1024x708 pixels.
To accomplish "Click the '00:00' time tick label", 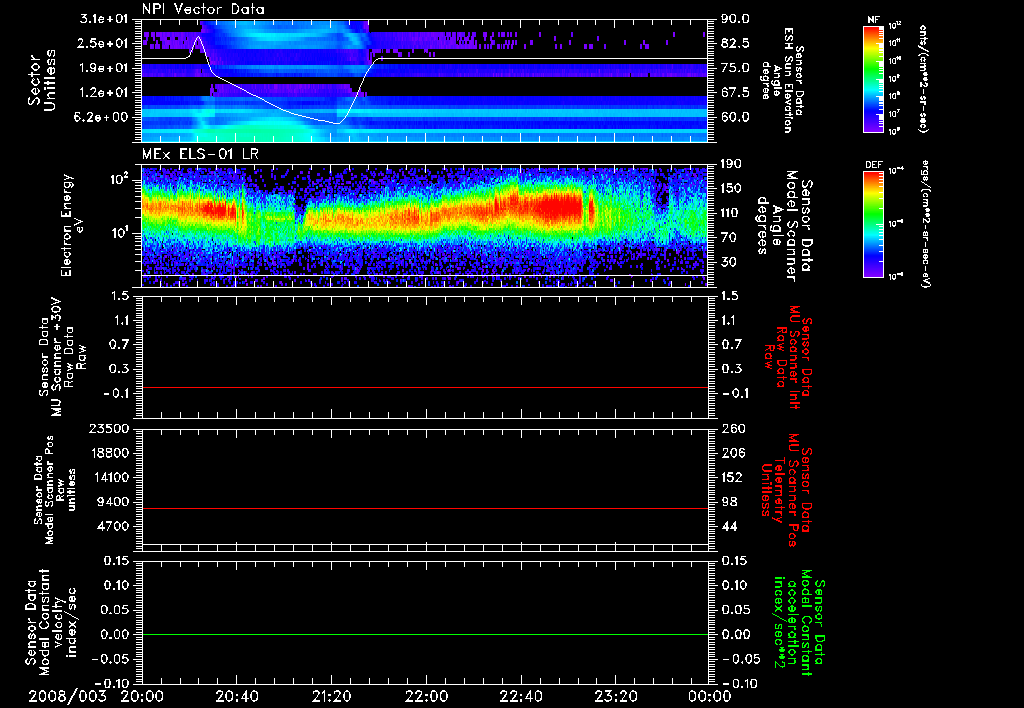I will point(710,696).
